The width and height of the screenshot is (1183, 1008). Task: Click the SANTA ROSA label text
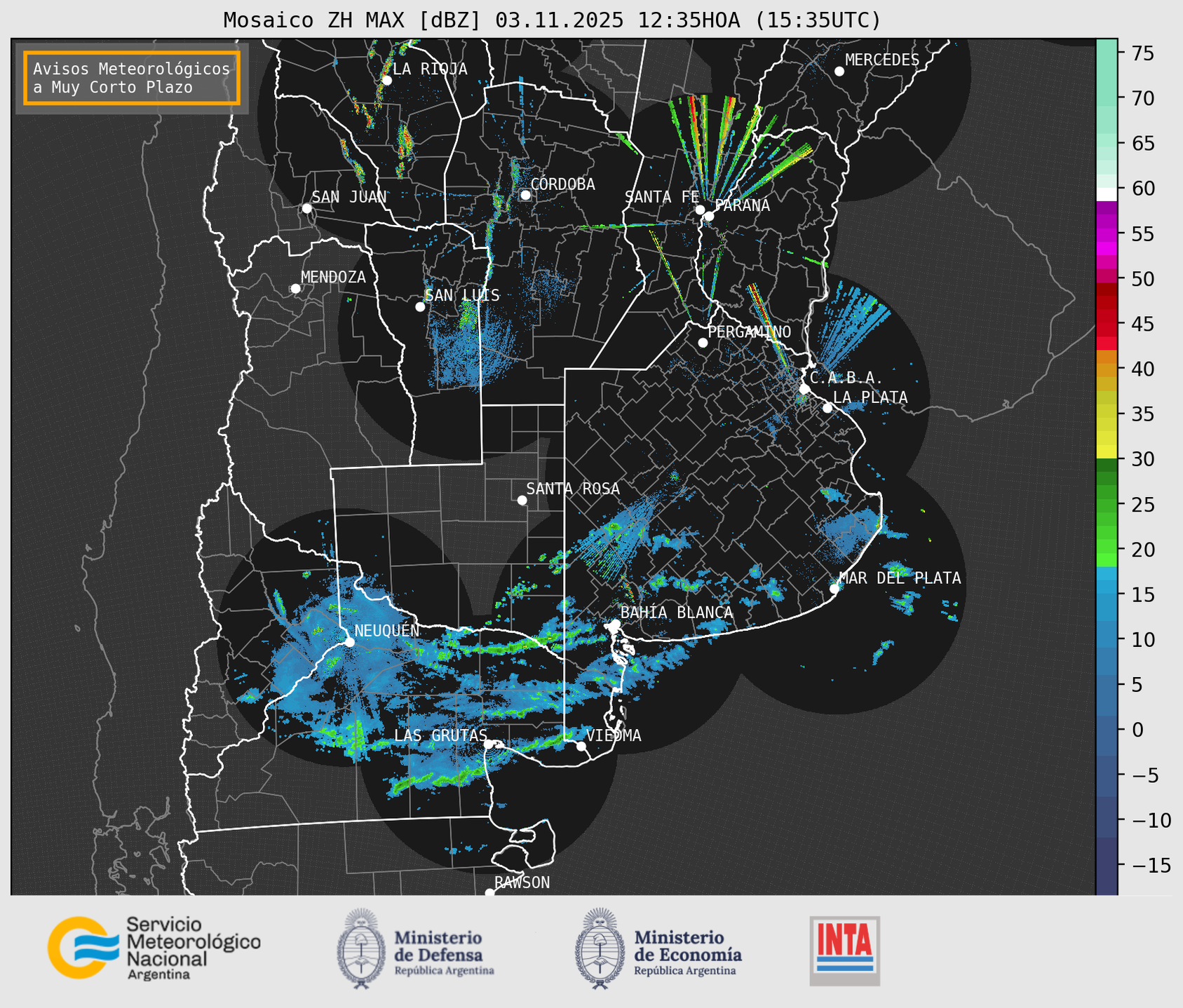(x=573, y=489)
